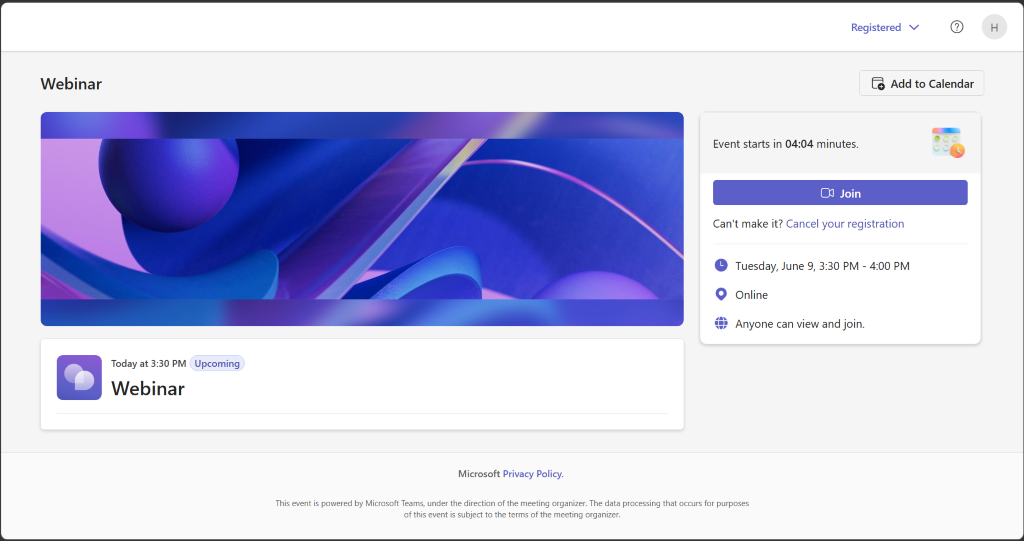Click the Webinar title in the event card
Screen dimensions: 1024x541
click(148, 388)
